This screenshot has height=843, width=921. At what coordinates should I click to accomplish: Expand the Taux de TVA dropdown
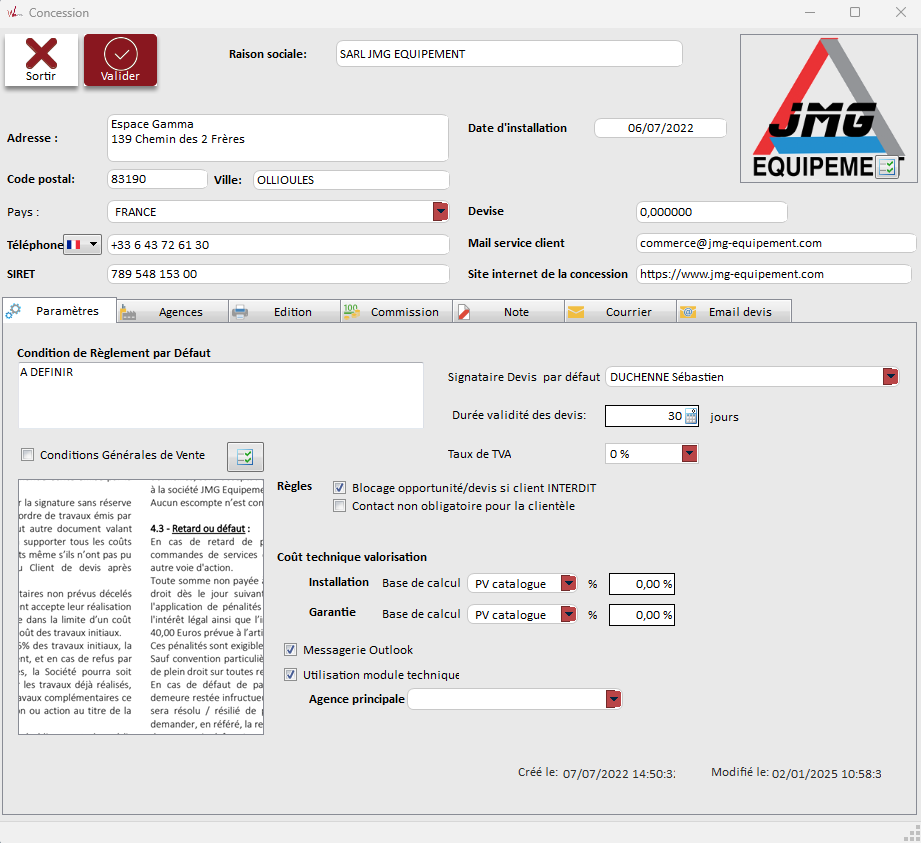688,454
